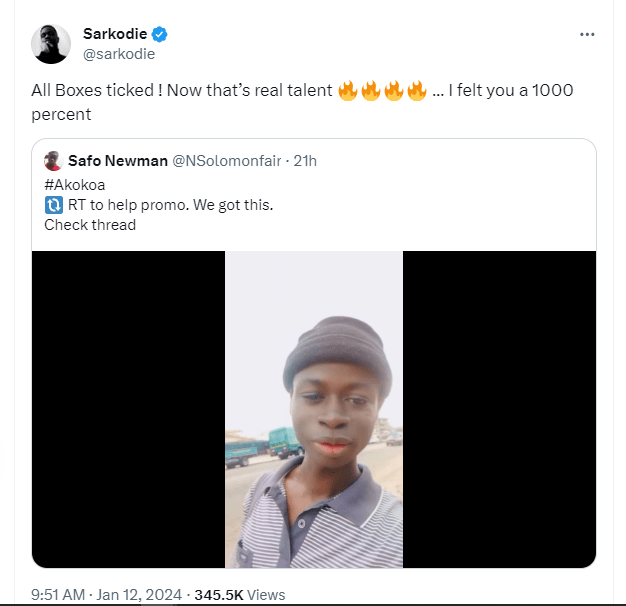Click the blue verified badge
Viewport: 626px width, 606px height.
[x=159, y=34]
